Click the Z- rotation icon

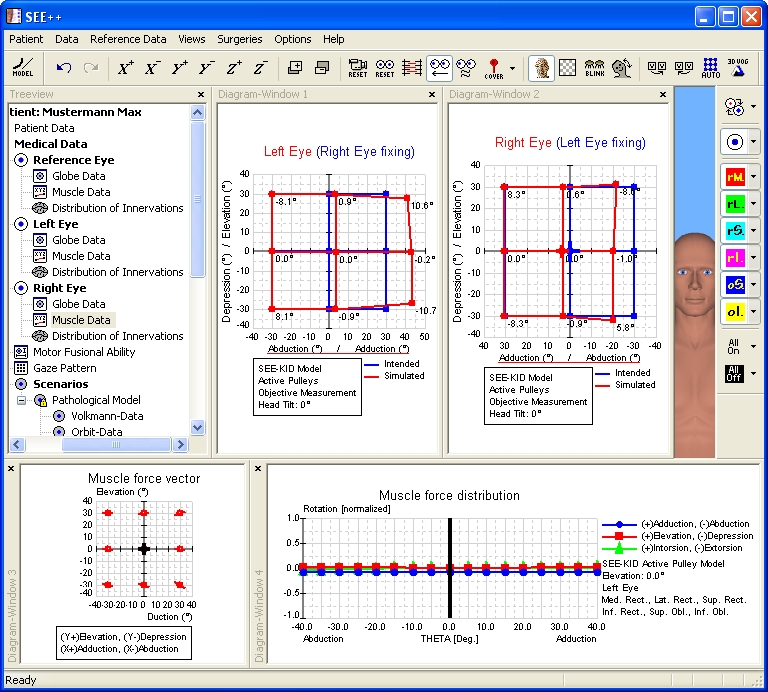tap(260, 68)
